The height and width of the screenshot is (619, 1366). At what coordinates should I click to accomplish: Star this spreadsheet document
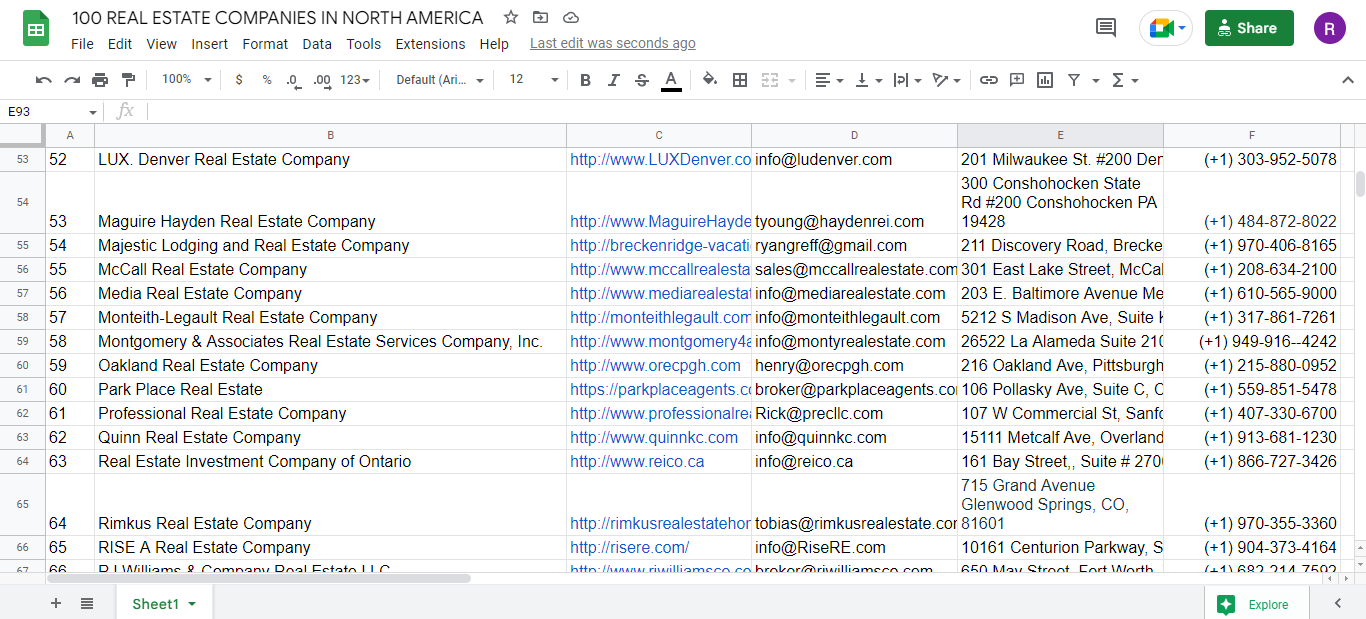511,17
